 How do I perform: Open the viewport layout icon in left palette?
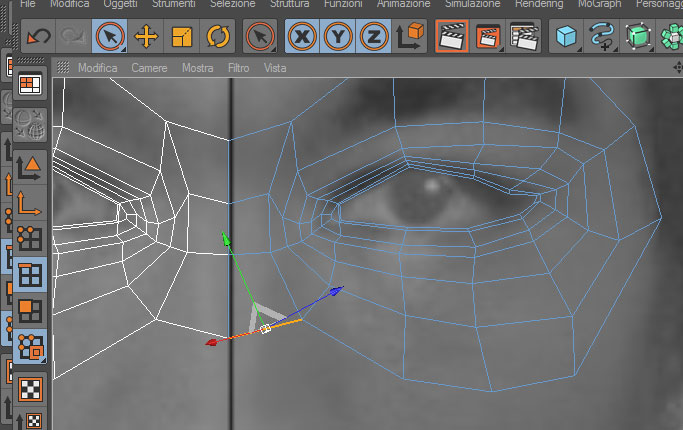[30, 84]
